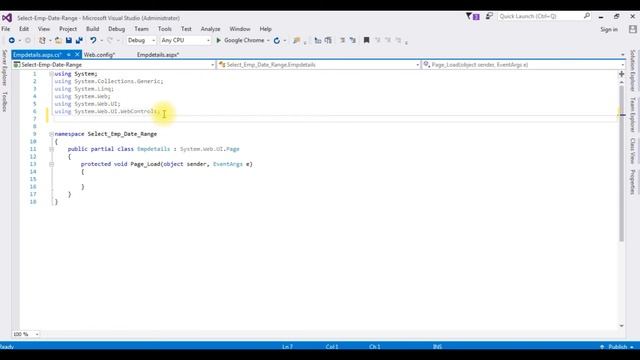Click the account avatar icon
The image size is (640, 360).
click(x=633, y=29)
